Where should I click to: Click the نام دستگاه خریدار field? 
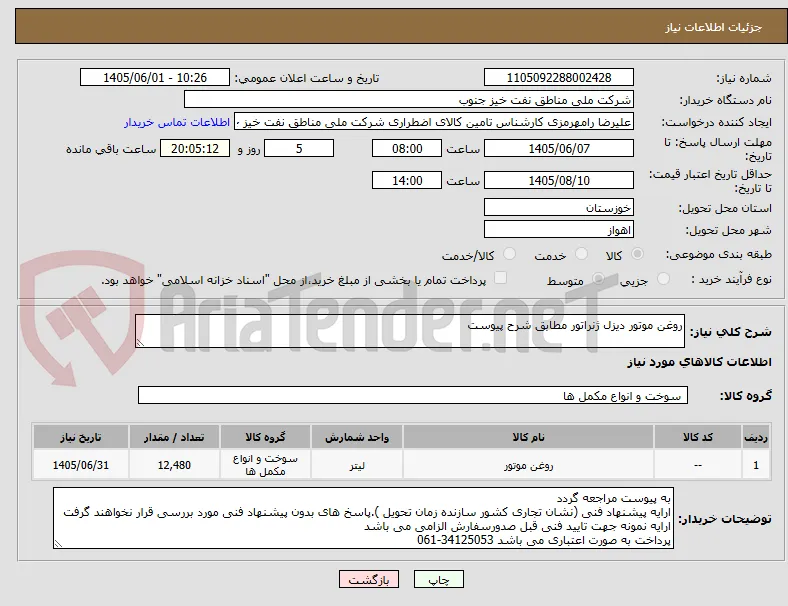(409, 99)
